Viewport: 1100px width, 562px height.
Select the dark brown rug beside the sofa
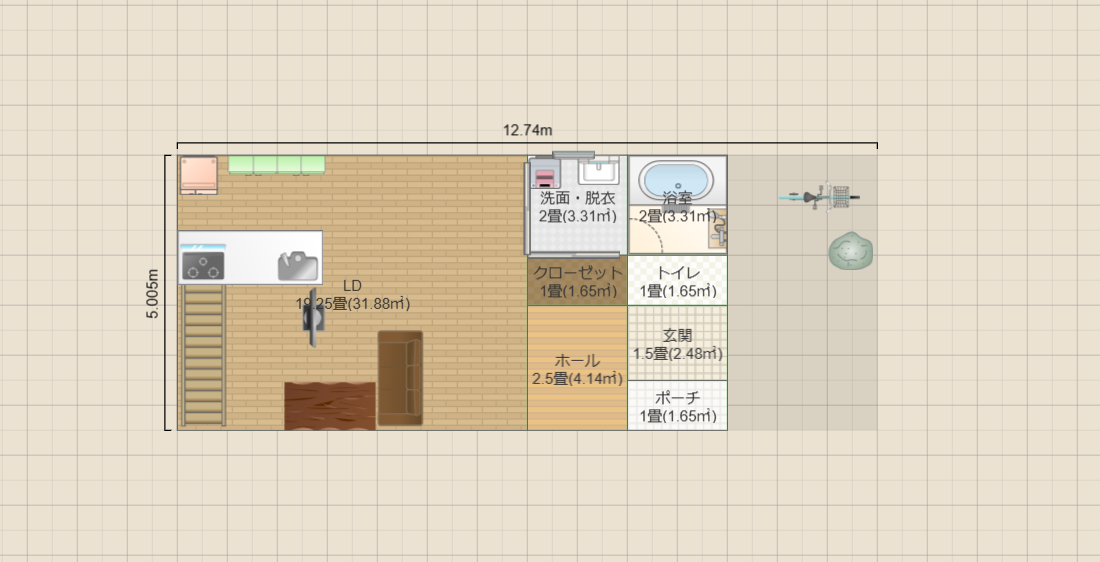click(330, 406)
